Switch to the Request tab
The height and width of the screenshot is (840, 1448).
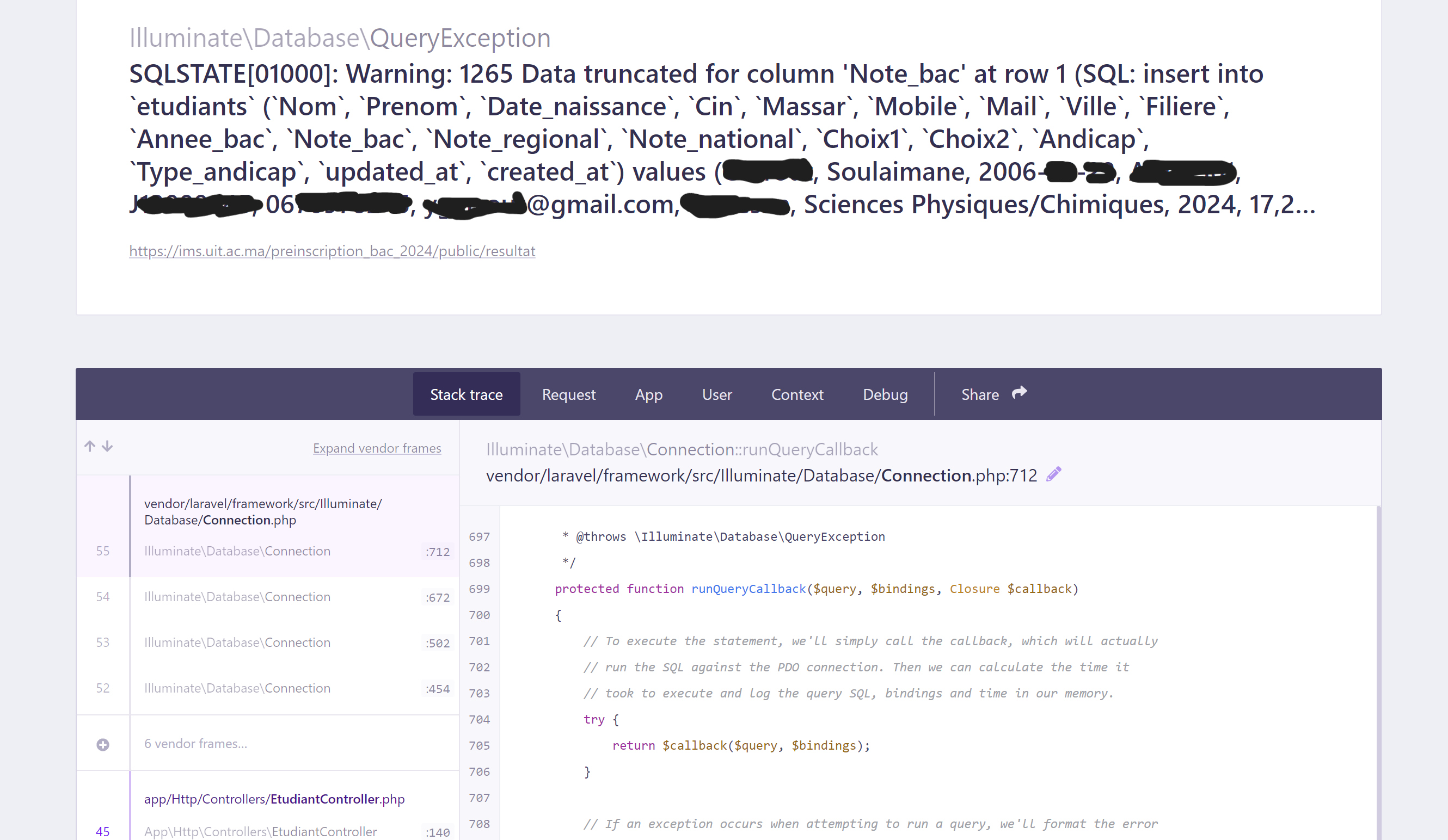568,394
